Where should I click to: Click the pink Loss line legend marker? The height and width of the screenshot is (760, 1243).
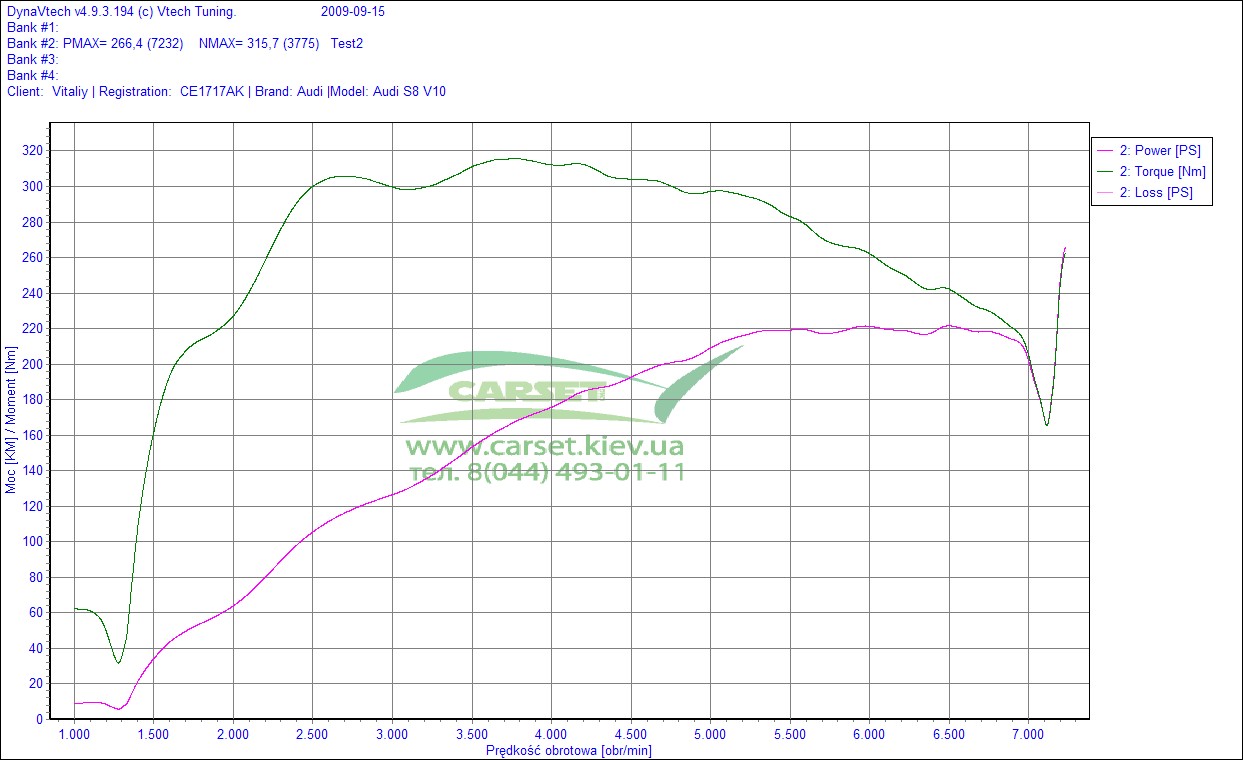(x=1105, y=193)
